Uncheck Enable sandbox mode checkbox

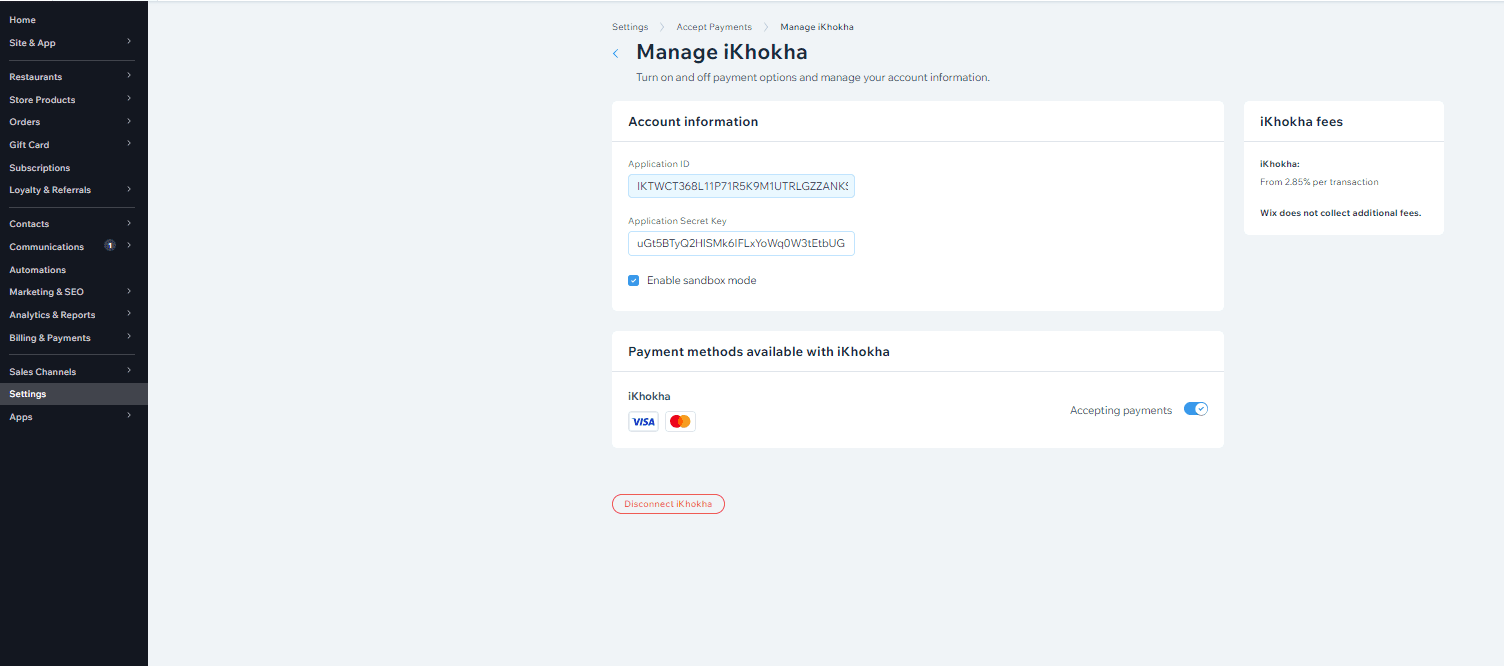click(x=634, y=281)
